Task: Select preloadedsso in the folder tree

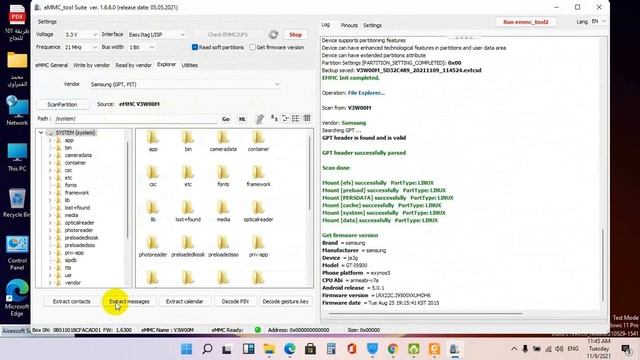Action: [80, 245]
